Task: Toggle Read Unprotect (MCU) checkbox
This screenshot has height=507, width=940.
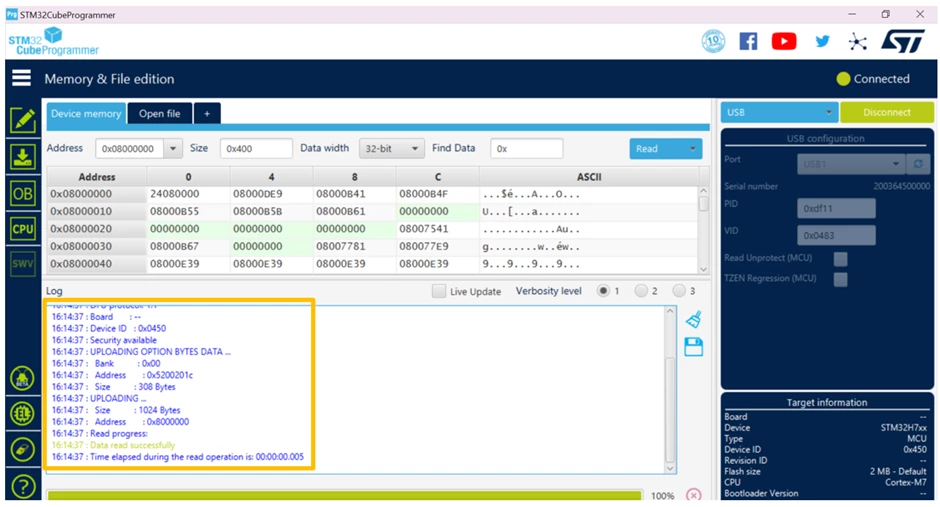Action: tap(840, 259)
